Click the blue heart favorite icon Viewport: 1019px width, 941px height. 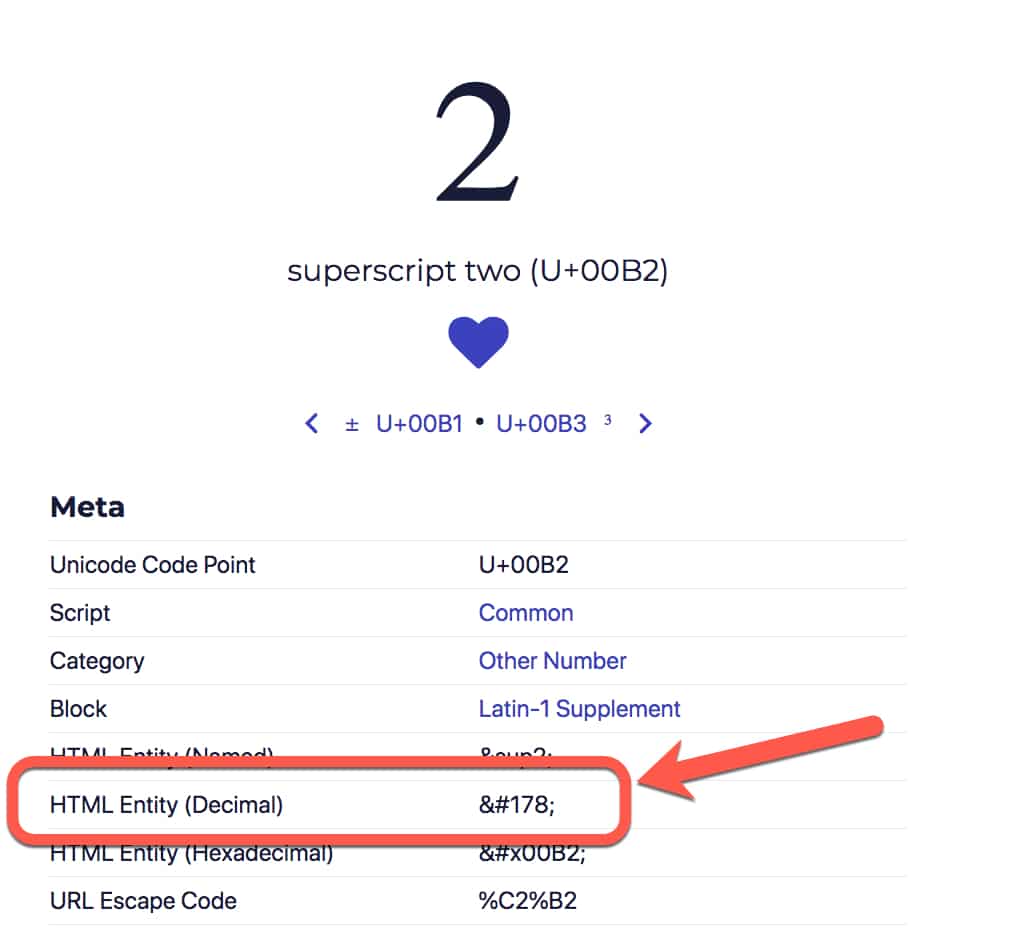click(478, 342)
